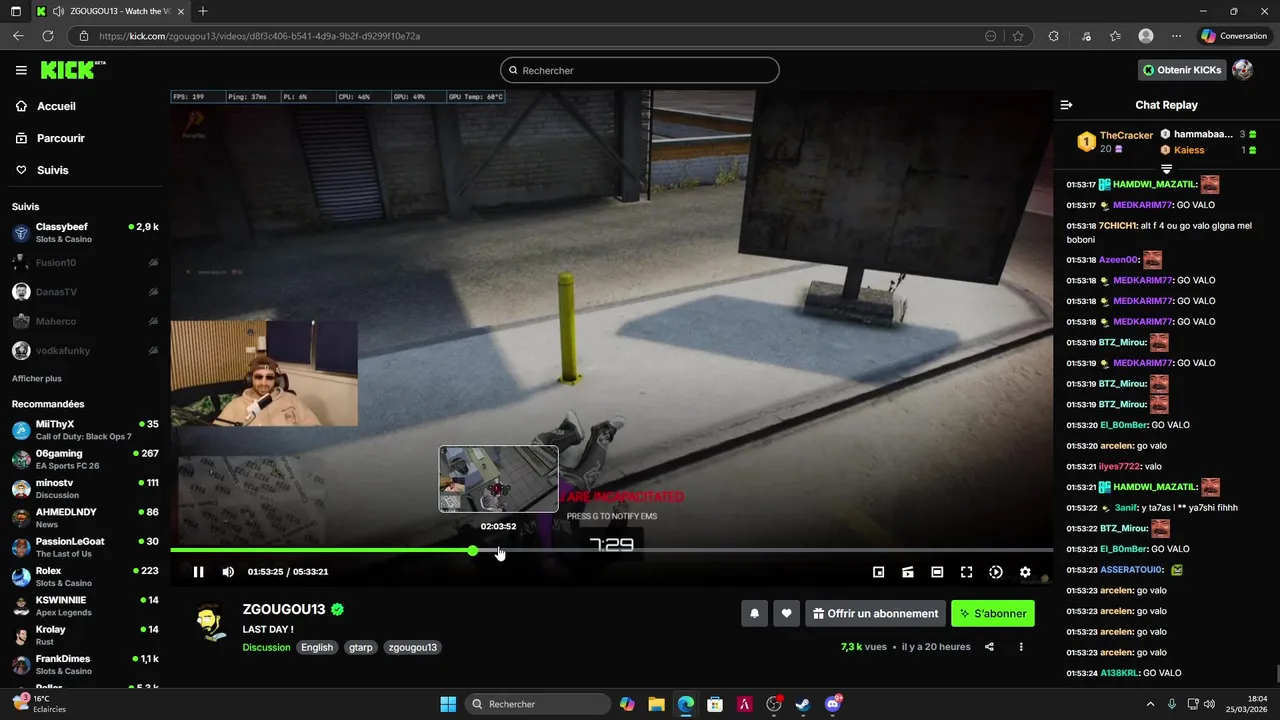Click chat username El_B0mBer first message
1280x720 pixels.
pyautogui.click(x=1125, y=425)
